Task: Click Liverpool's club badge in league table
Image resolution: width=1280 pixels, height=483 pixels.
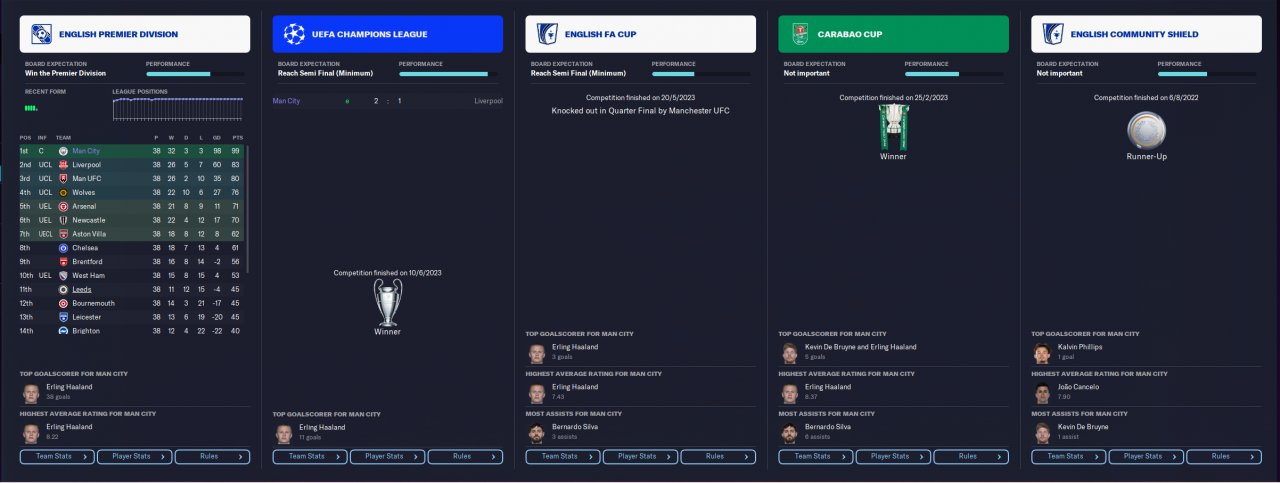Action: [63, 164]
